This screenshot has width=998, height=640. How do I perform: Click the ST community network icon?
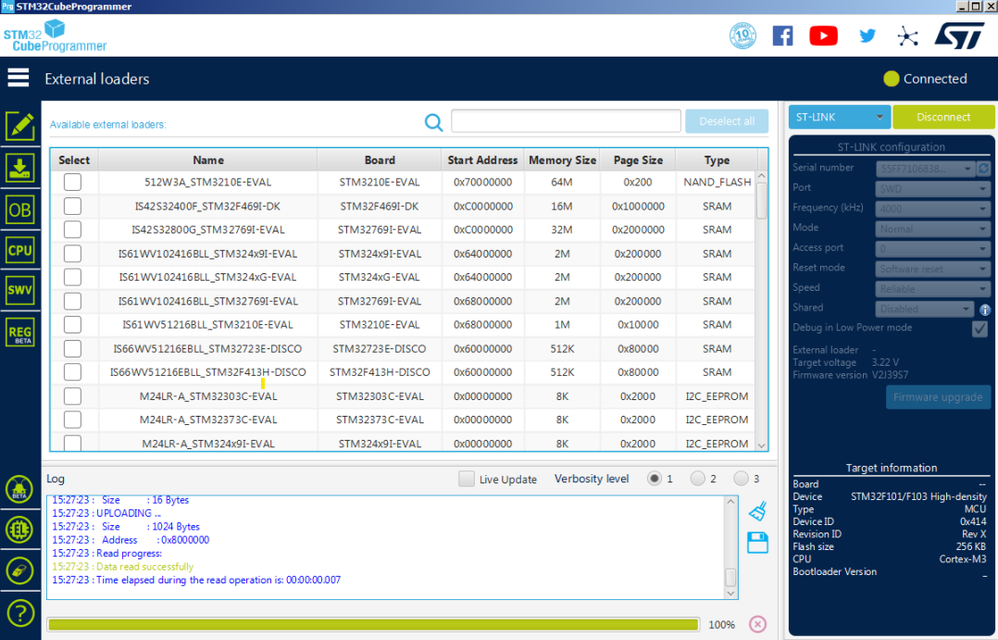point(908,36)
